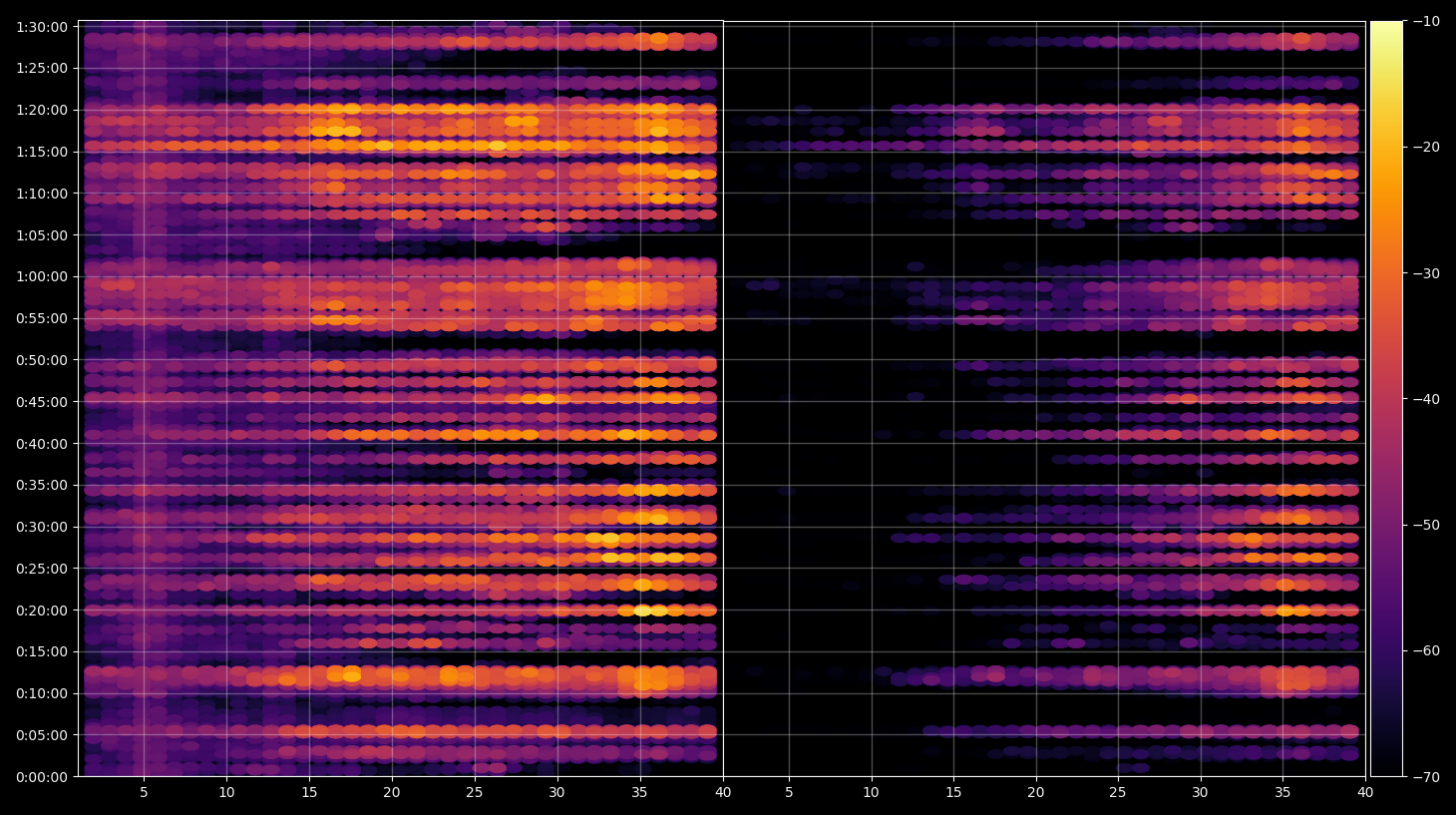Pick the −40 colorbar scale label
This screenshot has height=815, width=1456.
(1427, 399)
